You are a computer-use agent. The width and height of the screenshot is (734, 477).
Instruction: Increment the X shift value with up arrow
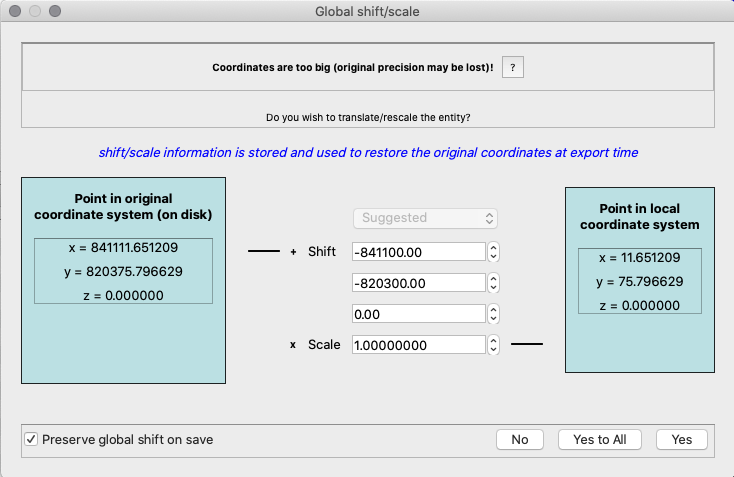click(493, 247)
